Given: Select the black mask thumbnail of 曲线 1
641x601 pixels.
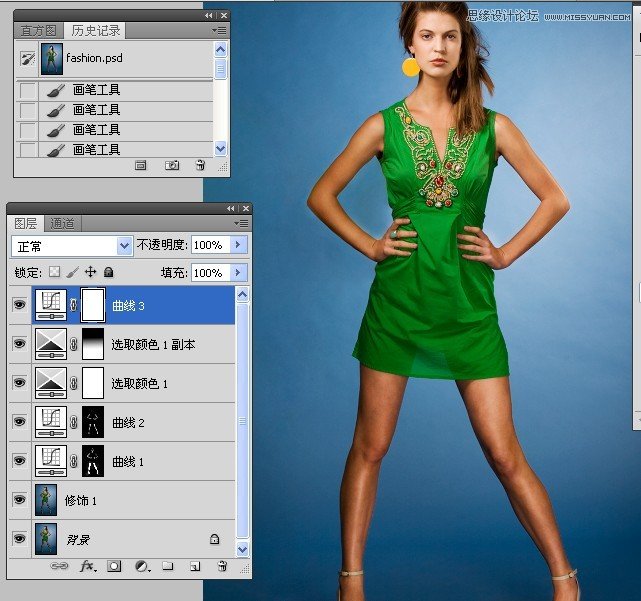Looking at the screenshot, I should tap(93, 461).
